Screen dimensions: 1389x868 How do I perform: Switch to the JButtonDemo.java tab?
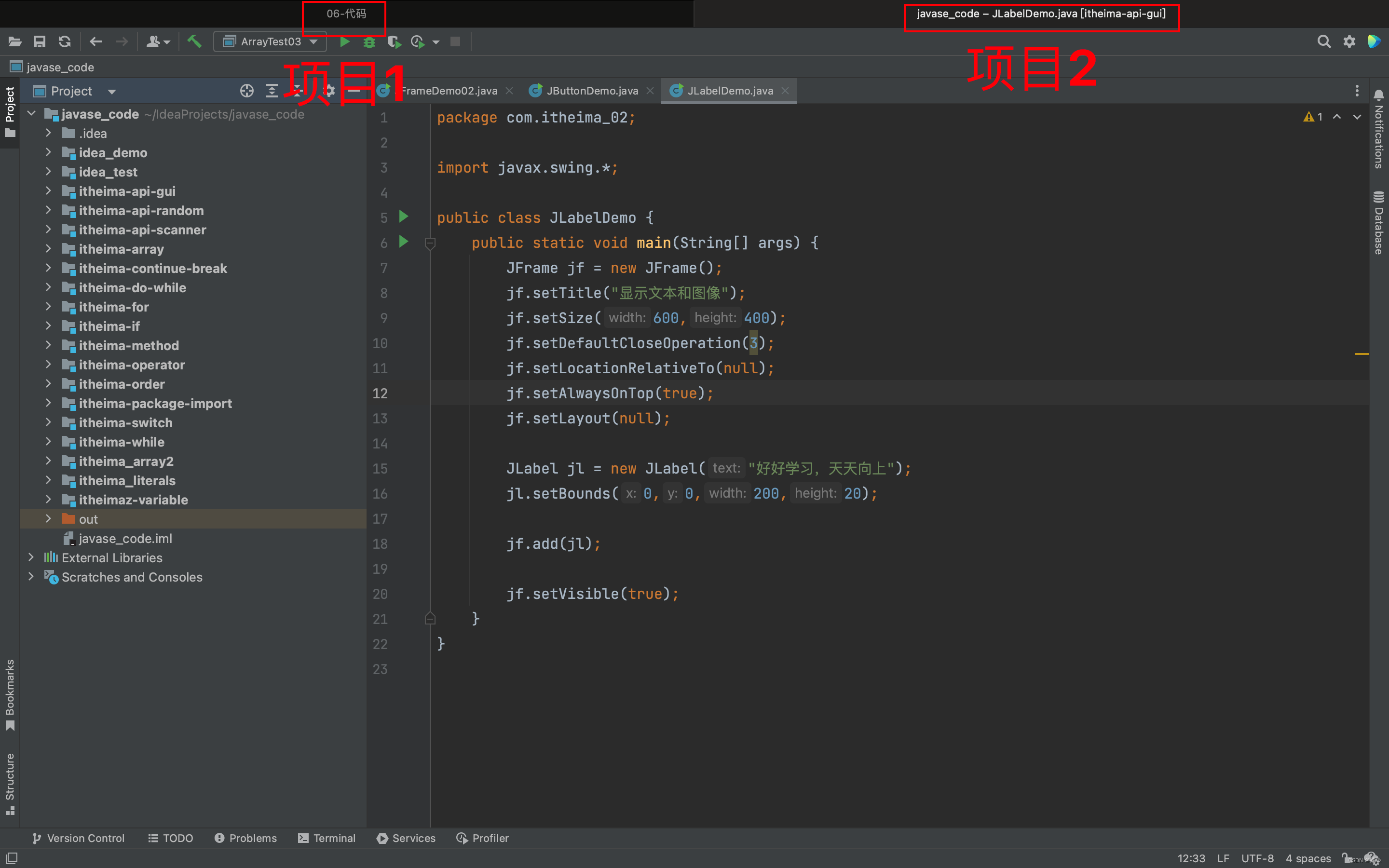click(592, 91)
